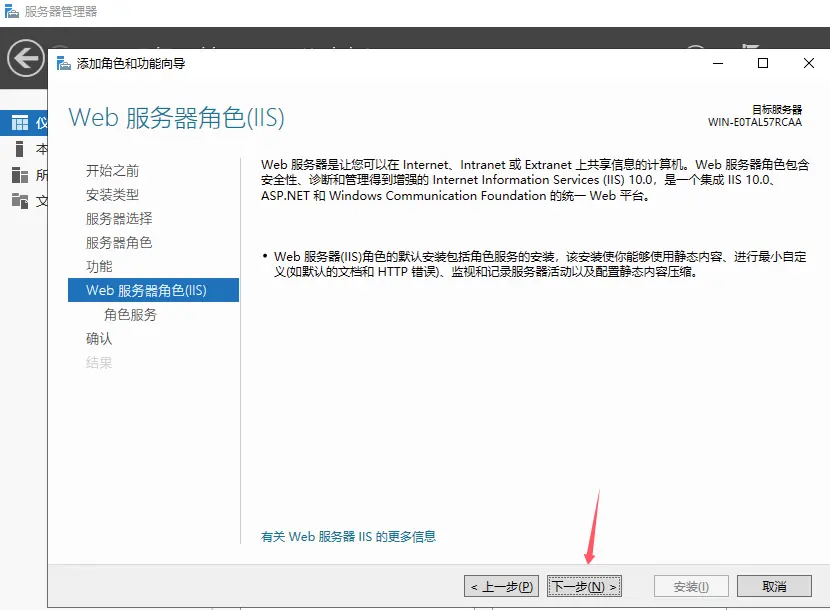Click the 取消 button

[774, 586]
